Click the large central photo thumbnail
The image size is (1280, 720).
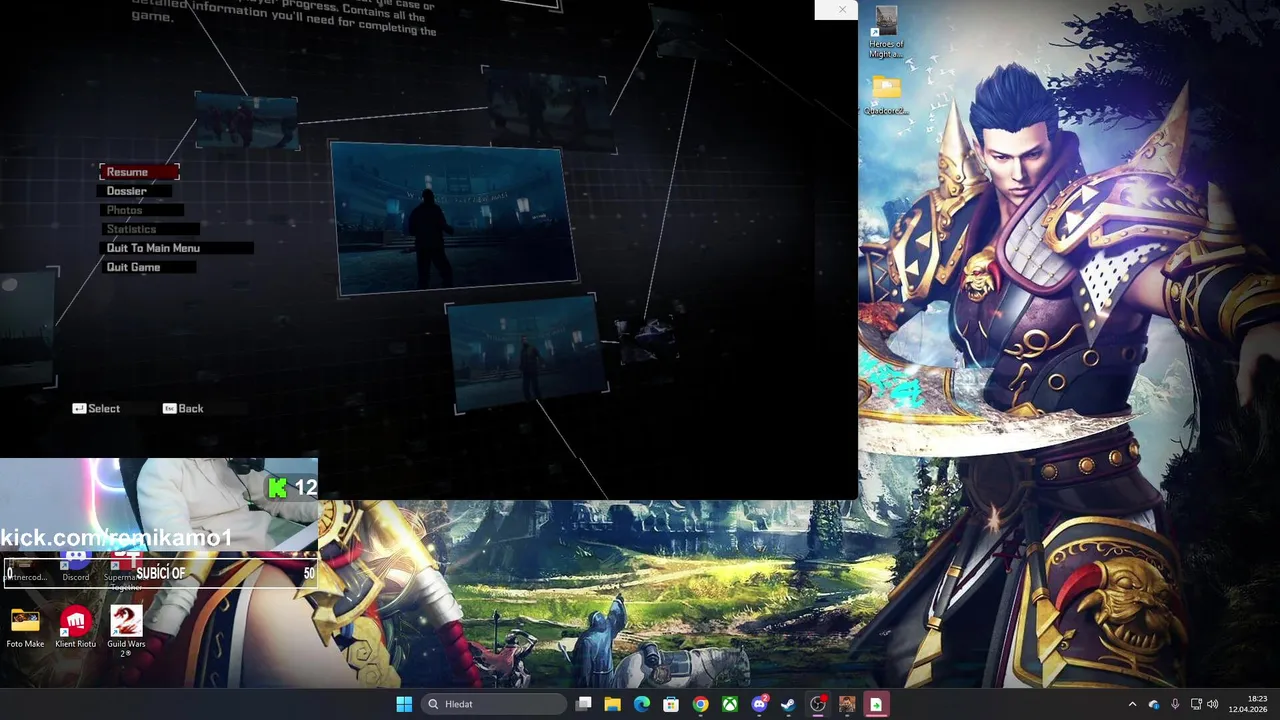(x=454, y=218)
